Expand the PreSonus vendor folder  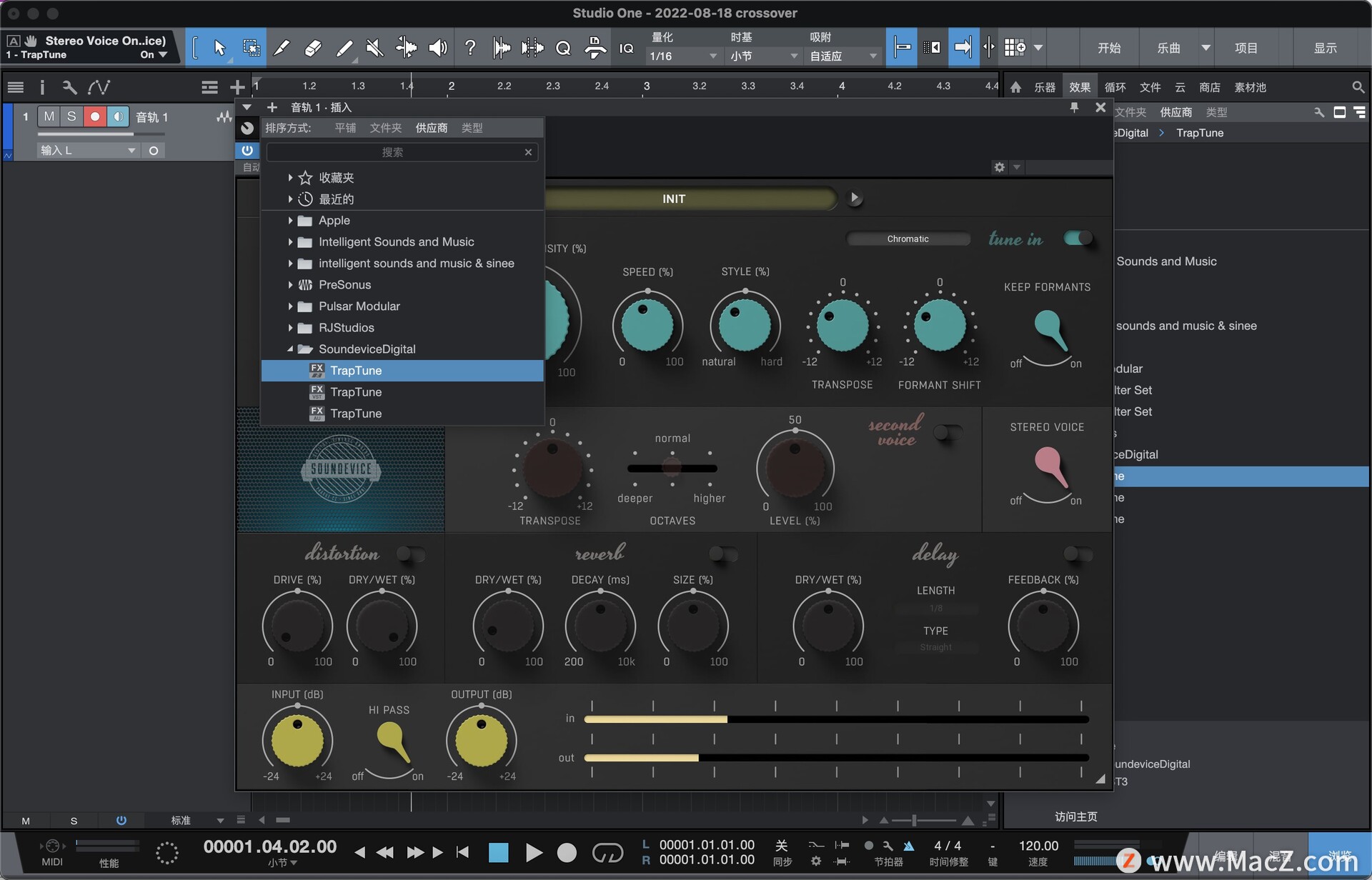290,284
